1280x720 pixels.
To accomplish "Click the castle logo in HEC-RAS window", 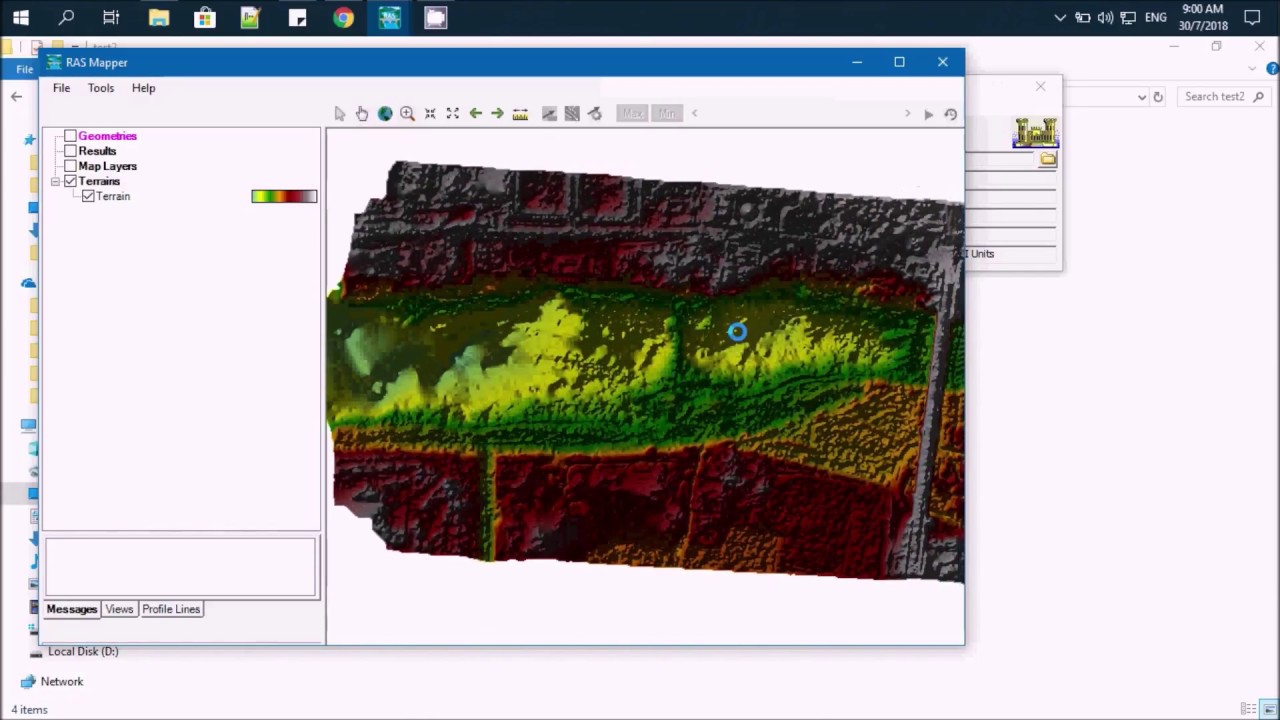I will 1036,133.
